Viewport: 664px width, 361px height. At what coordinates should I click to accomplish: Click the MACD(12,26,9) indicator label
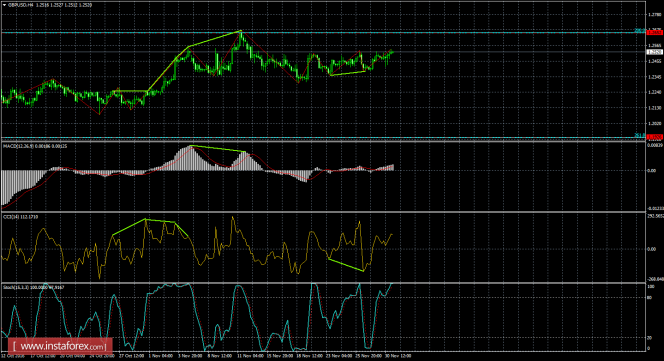[18, 146]
